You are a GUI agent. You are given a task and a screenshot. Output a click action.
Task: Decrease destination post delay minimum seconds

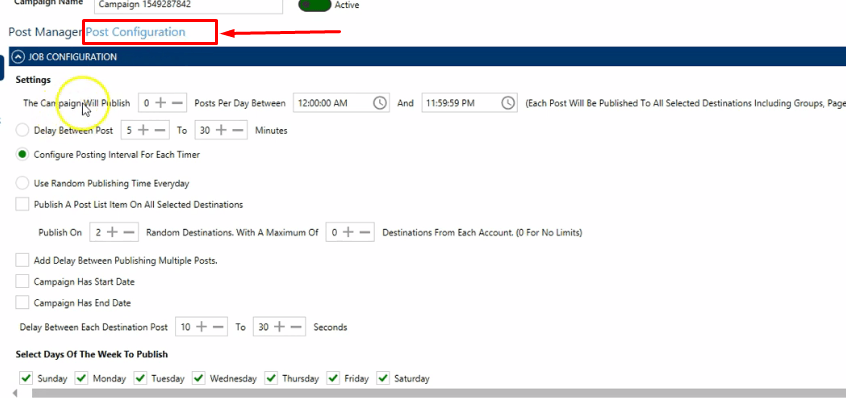[x=218, y=327]
